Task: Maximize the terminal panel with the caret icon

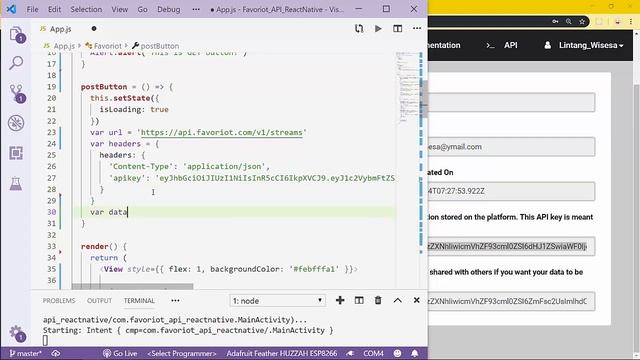Action: tap(398, 300)
